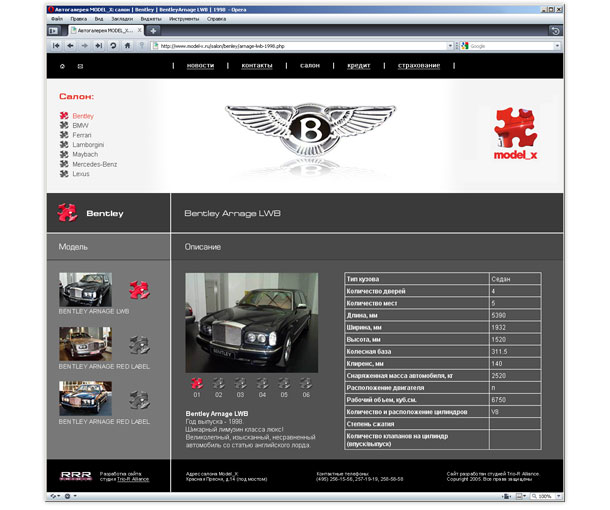This screenshot has height=510, width=610.
Task: Open the Вид menu
Action: coord(99,19)
